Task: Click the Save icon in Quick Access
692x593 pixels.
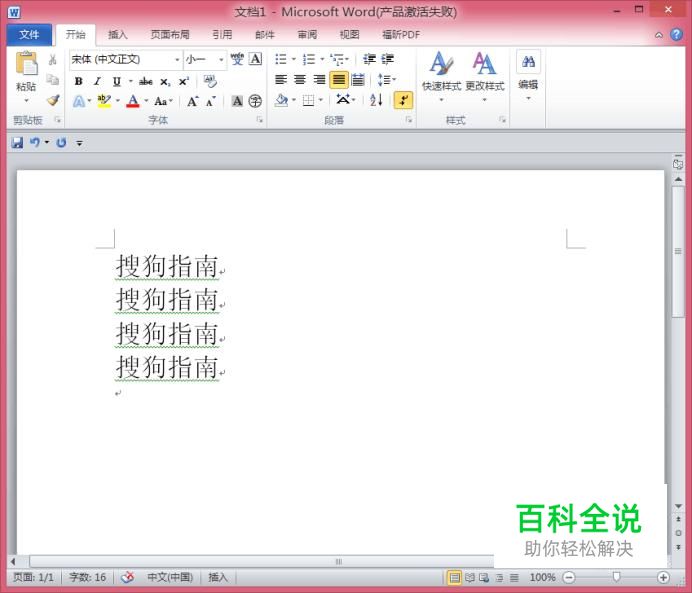Action: [17, 143]
